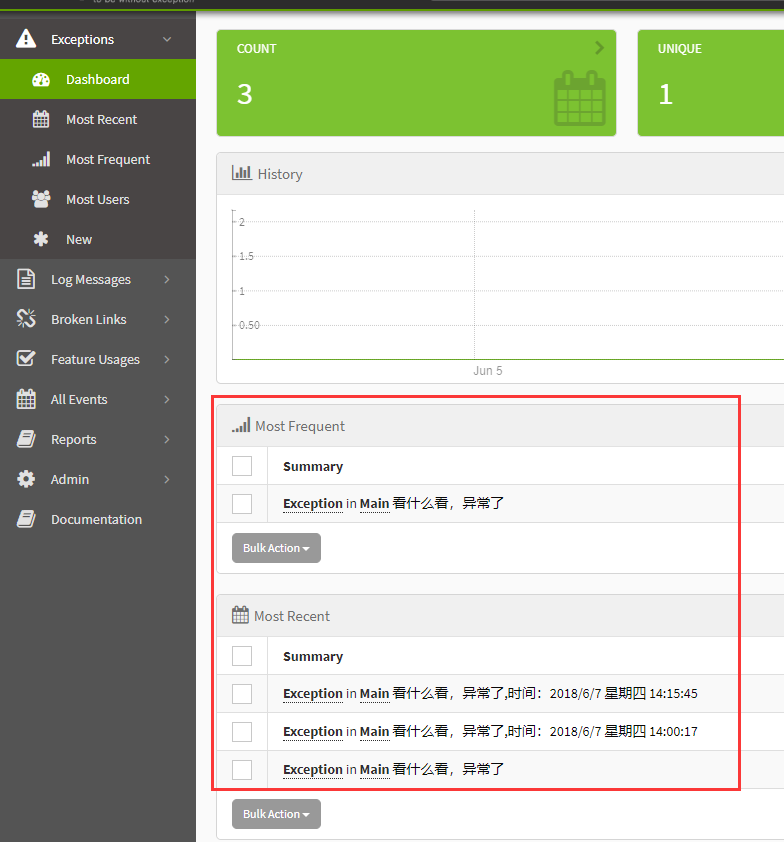Click the Dashboard gauge icon
Image resolution: width=784 pixels, height=842 pixels.
click(41, 79)
